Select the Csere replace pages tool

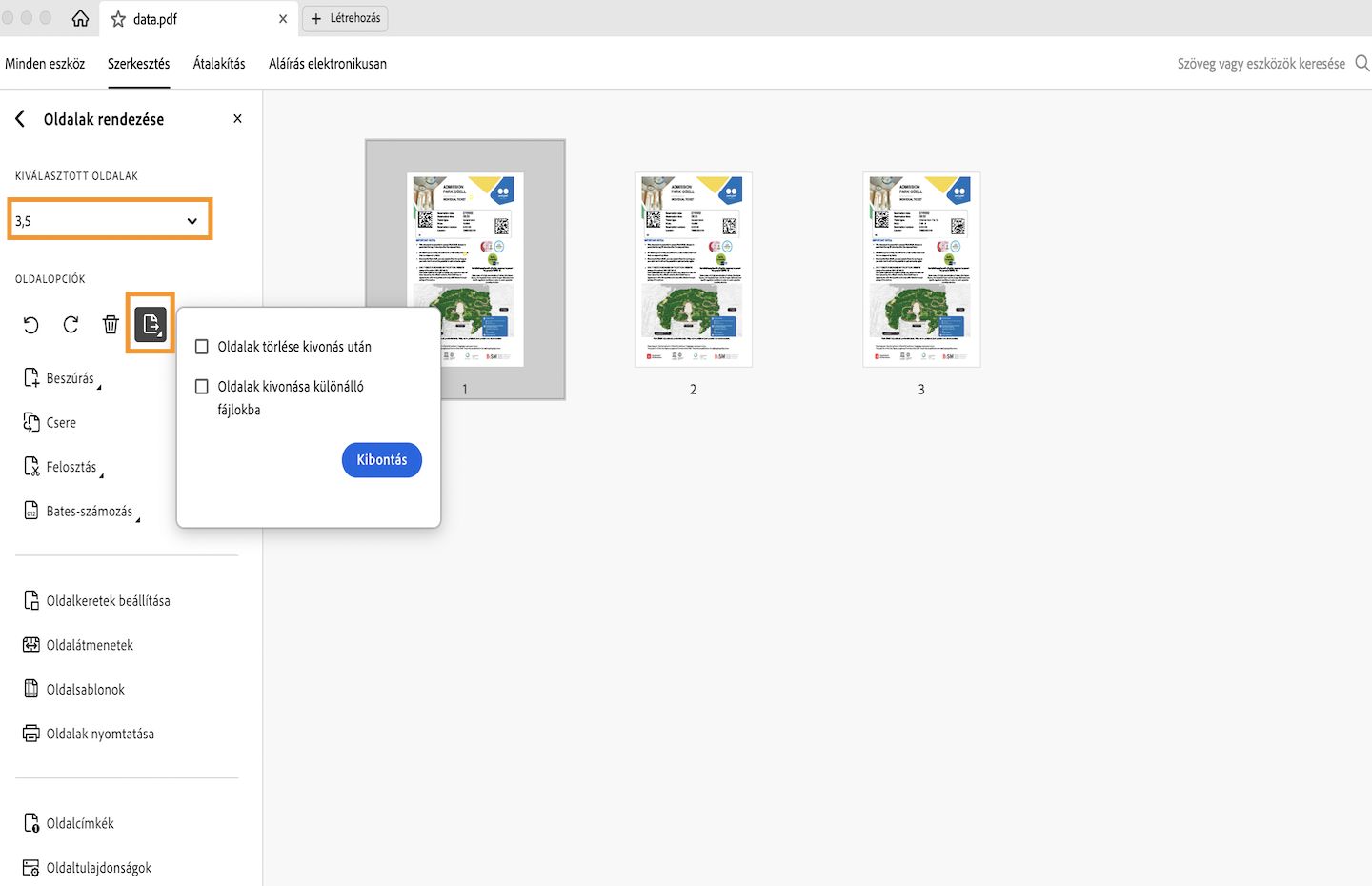[61, 422]
